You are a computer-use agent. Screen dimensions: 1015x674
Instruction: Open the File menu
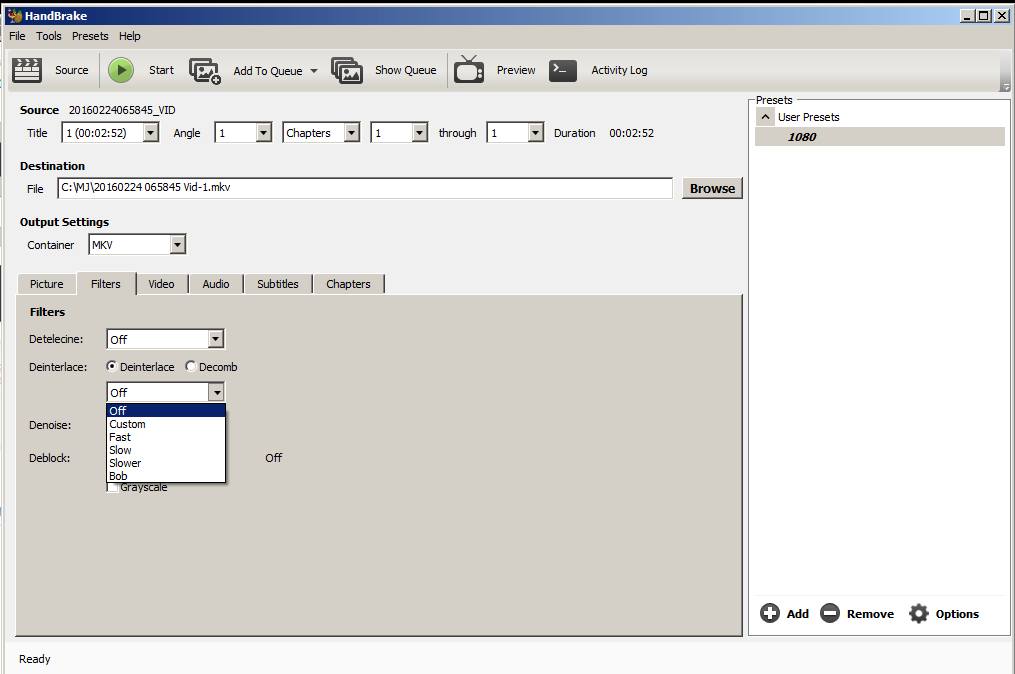[x=17, y=36]
